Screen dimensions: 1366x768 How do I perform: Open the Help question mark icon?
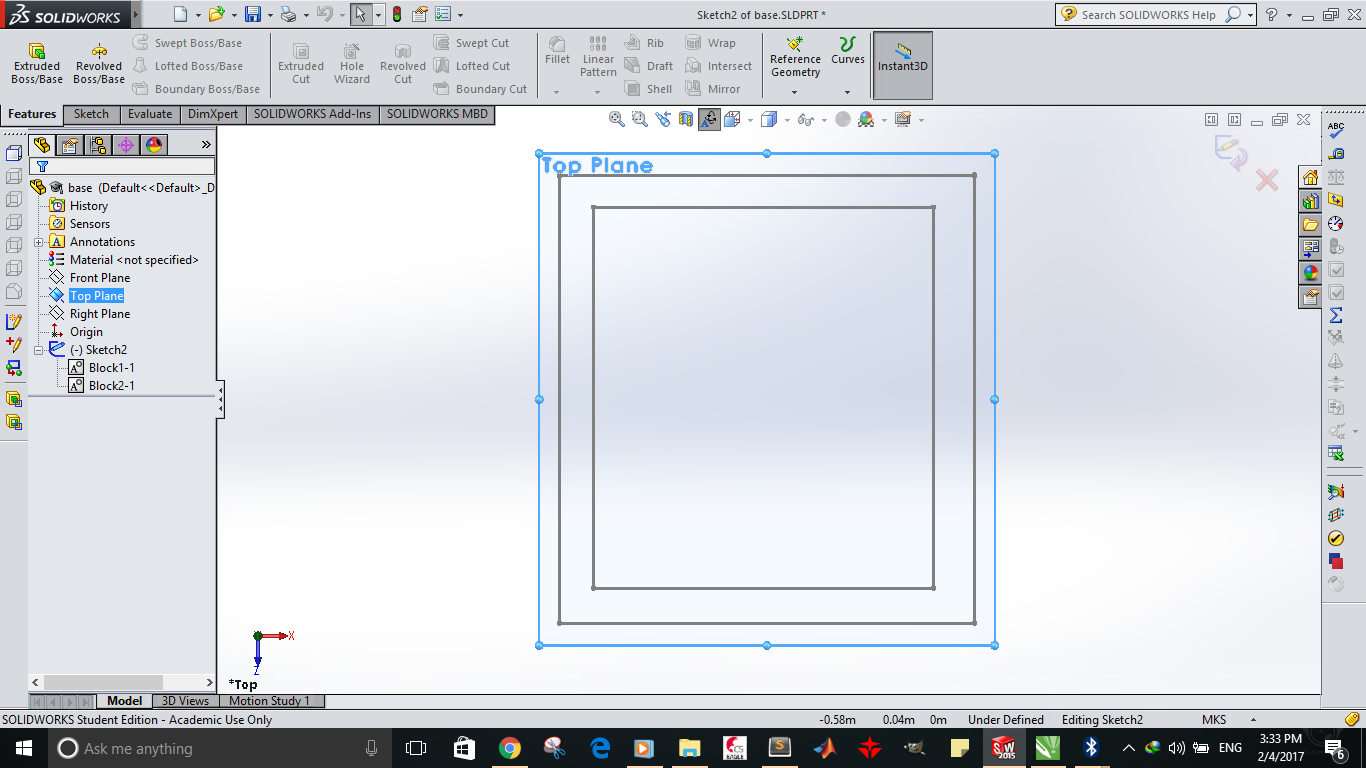point(1271,14)
